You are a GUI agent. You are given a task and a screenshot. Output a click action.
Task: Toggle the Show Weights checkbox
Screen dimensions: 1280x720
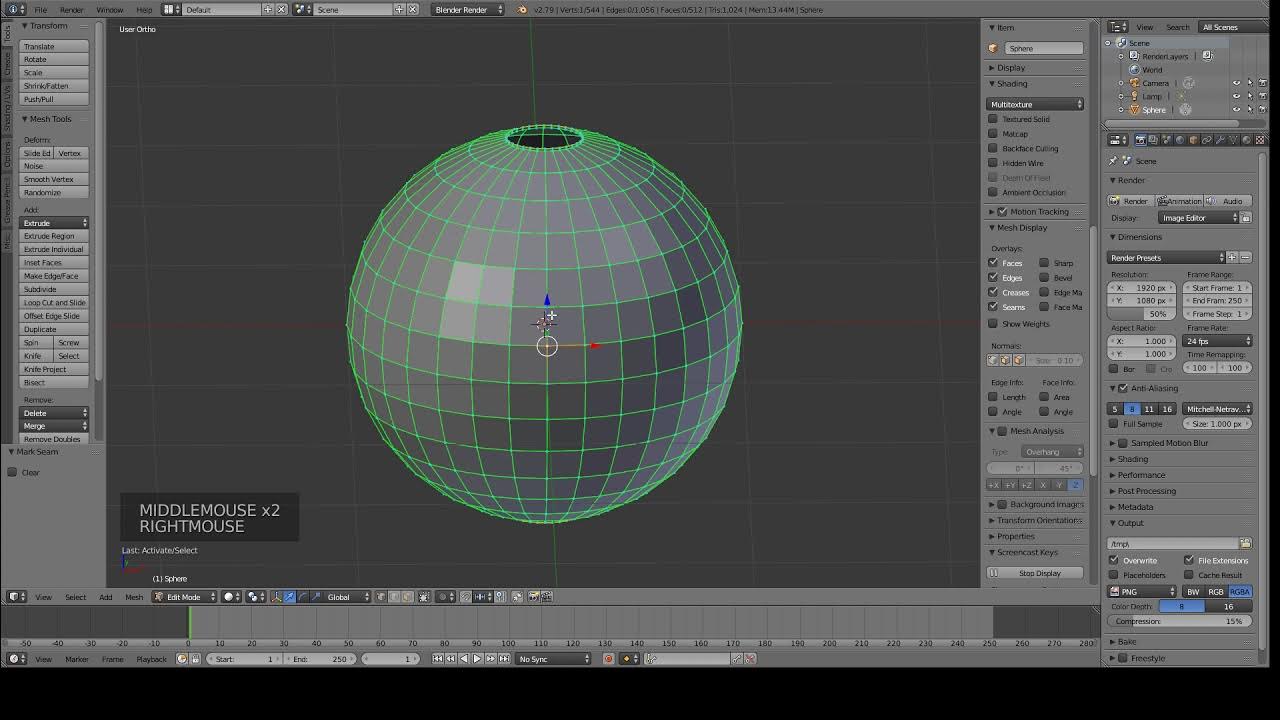(x=993, y=324)
